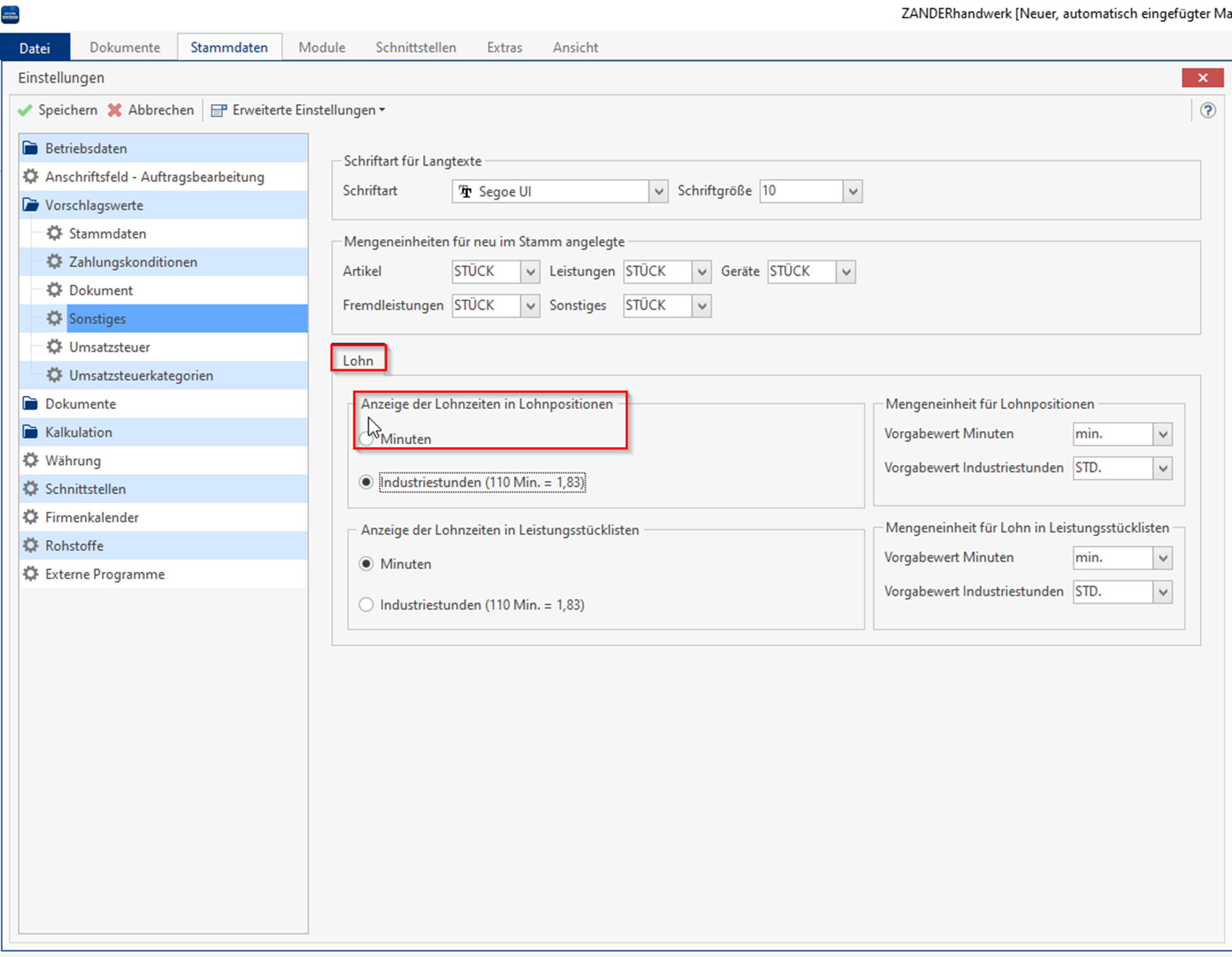Switch to the Module tab

click(x=322, y=48)
